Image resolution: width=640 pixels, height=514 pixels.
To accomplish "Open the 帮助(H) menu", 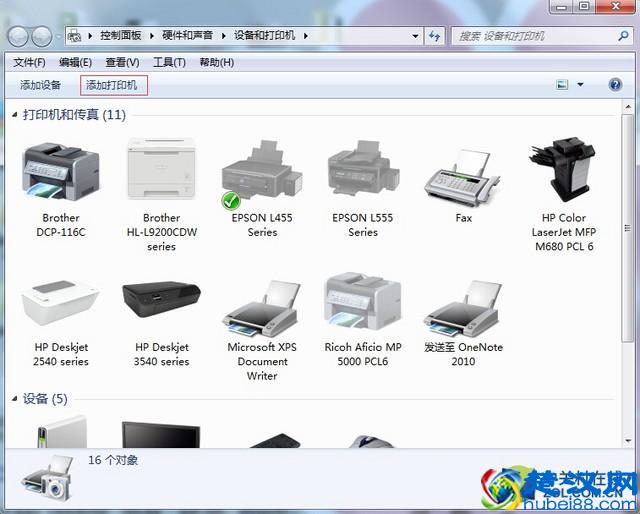I will 216,62.
